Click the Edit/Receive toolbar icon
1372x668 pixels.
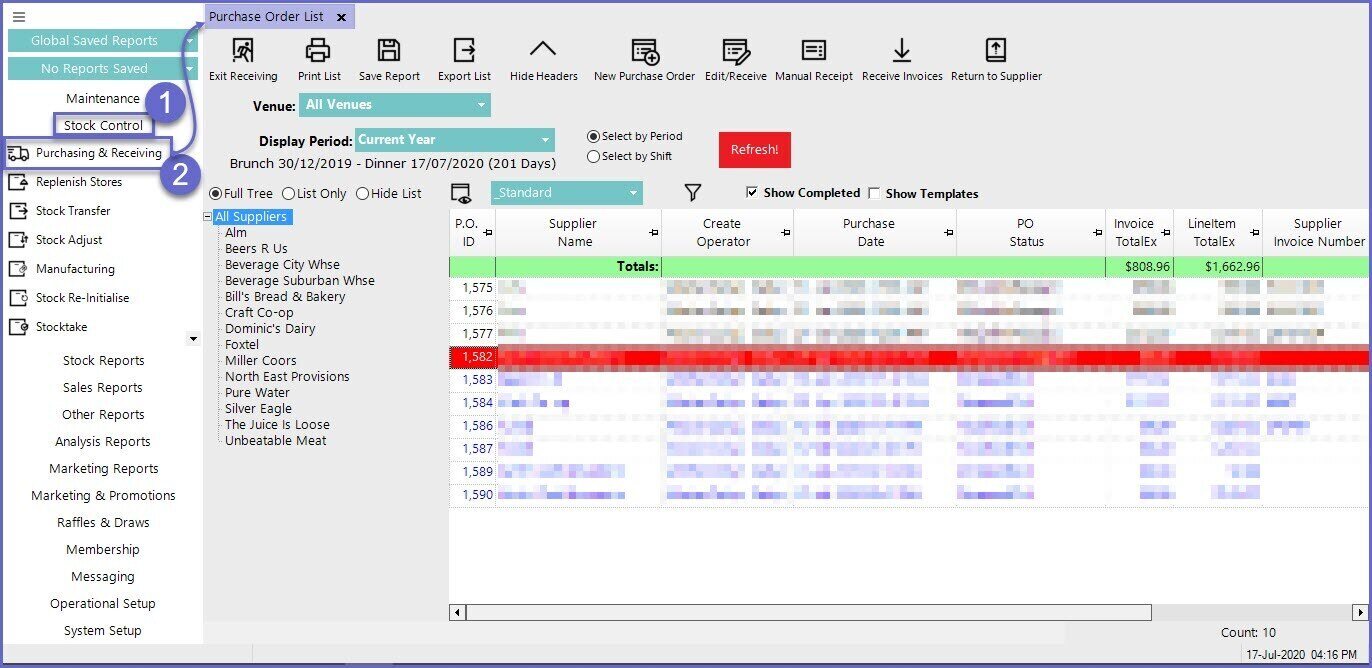pyautogui.click(x=735, y=51)
